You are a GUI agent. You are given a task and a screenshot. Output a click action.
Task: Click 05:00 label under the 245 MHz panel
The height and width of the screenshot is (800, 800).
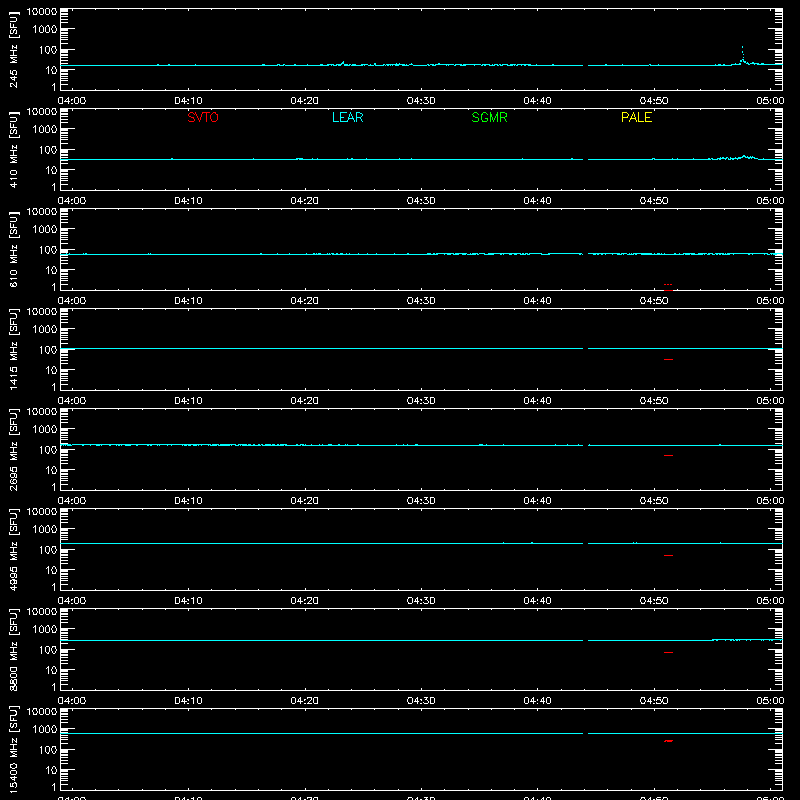tap(770, 101)
